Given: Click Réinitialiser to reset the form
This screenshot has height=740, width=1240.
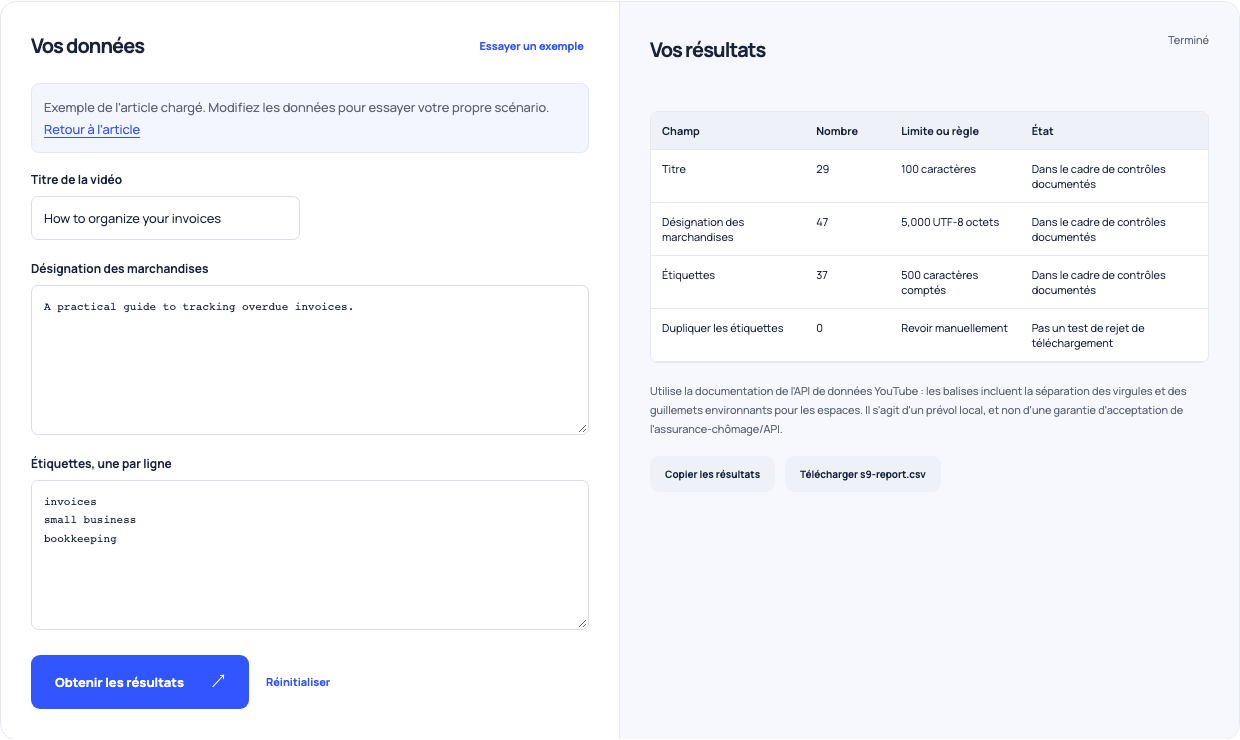Looking at the screenshot, I should click(x=298, y=682).
